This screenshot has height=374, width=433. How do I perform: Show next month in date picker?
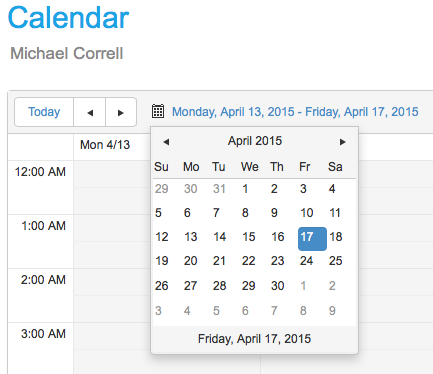(342, 142)
